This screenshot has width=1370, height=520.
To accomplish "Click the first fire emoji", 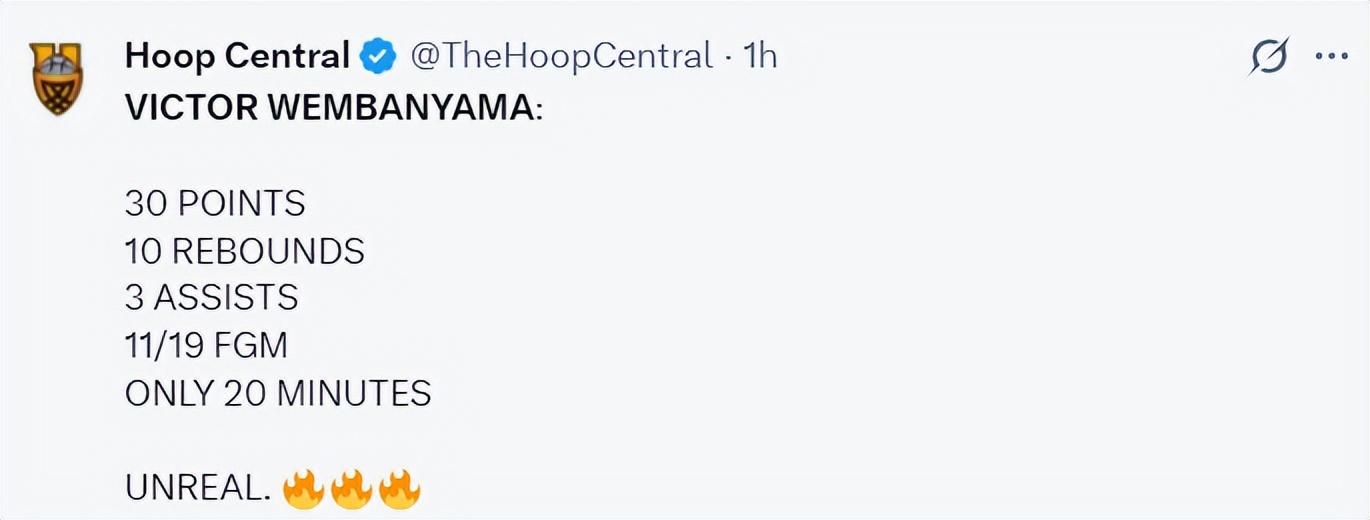I will click(304, 489).
